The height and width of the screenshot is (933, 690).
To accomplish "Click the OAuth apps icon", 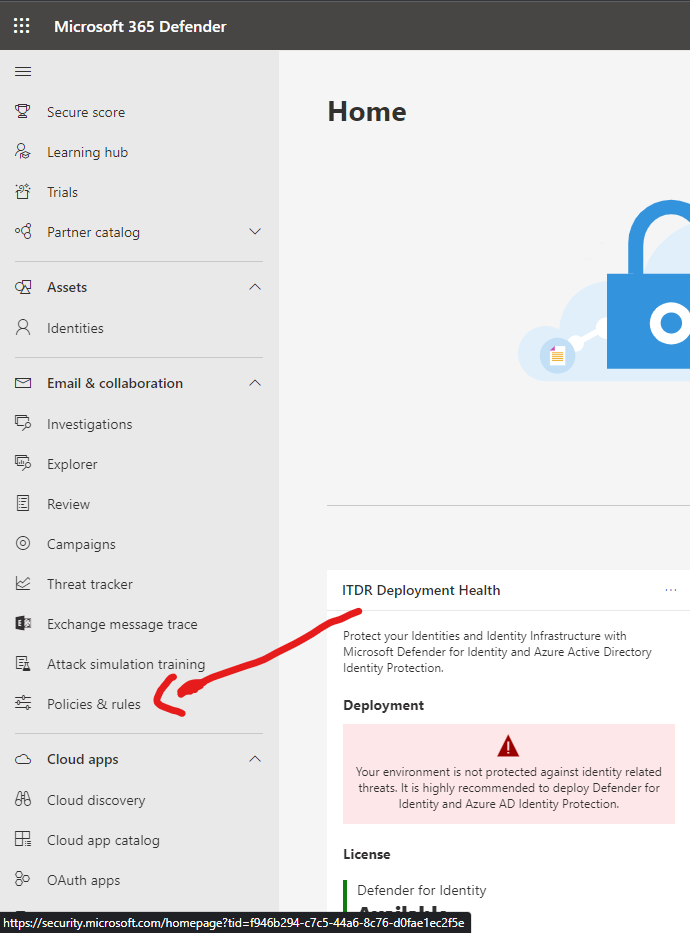I will (x=23, y=879).
